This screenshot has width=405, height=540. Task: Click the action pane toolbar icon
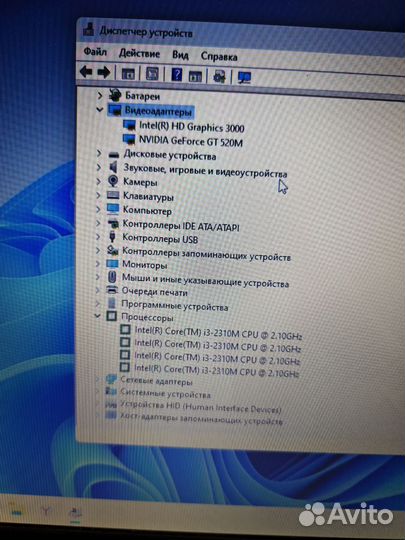[195, 76]
